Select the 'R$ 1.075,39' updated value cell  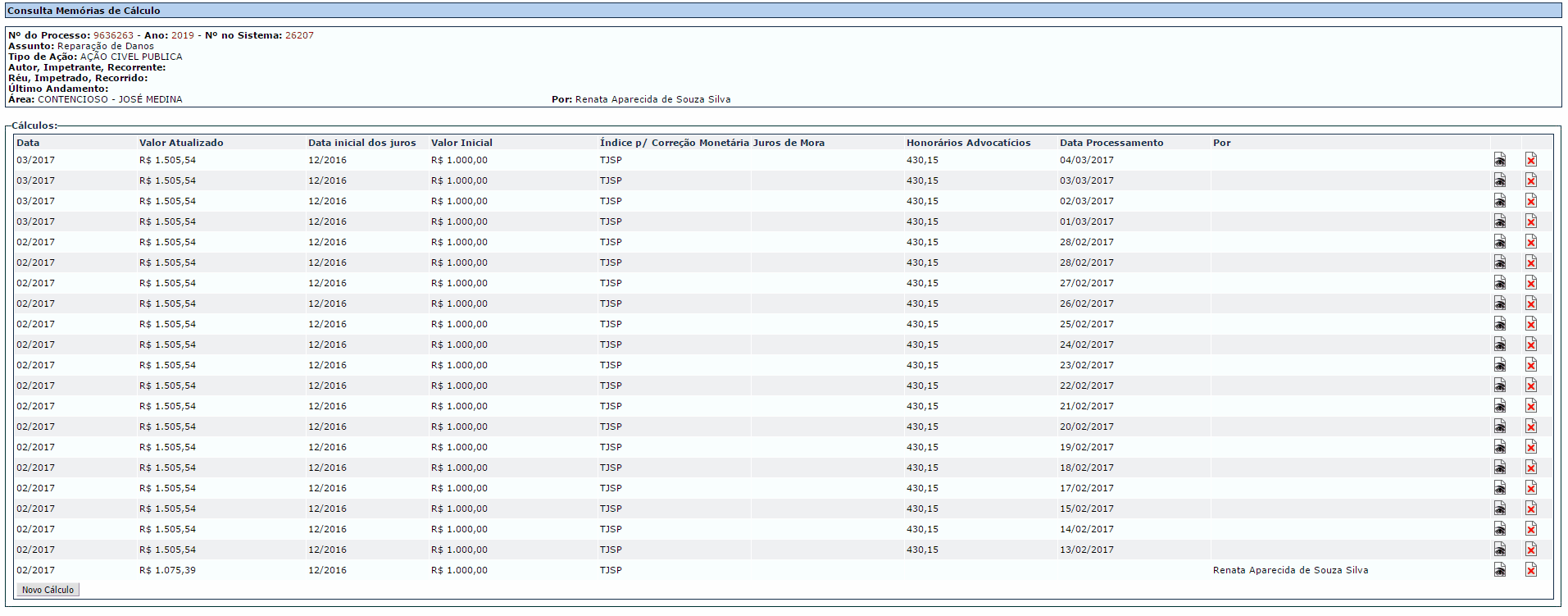pyautogui.click(x=167, y=570)
